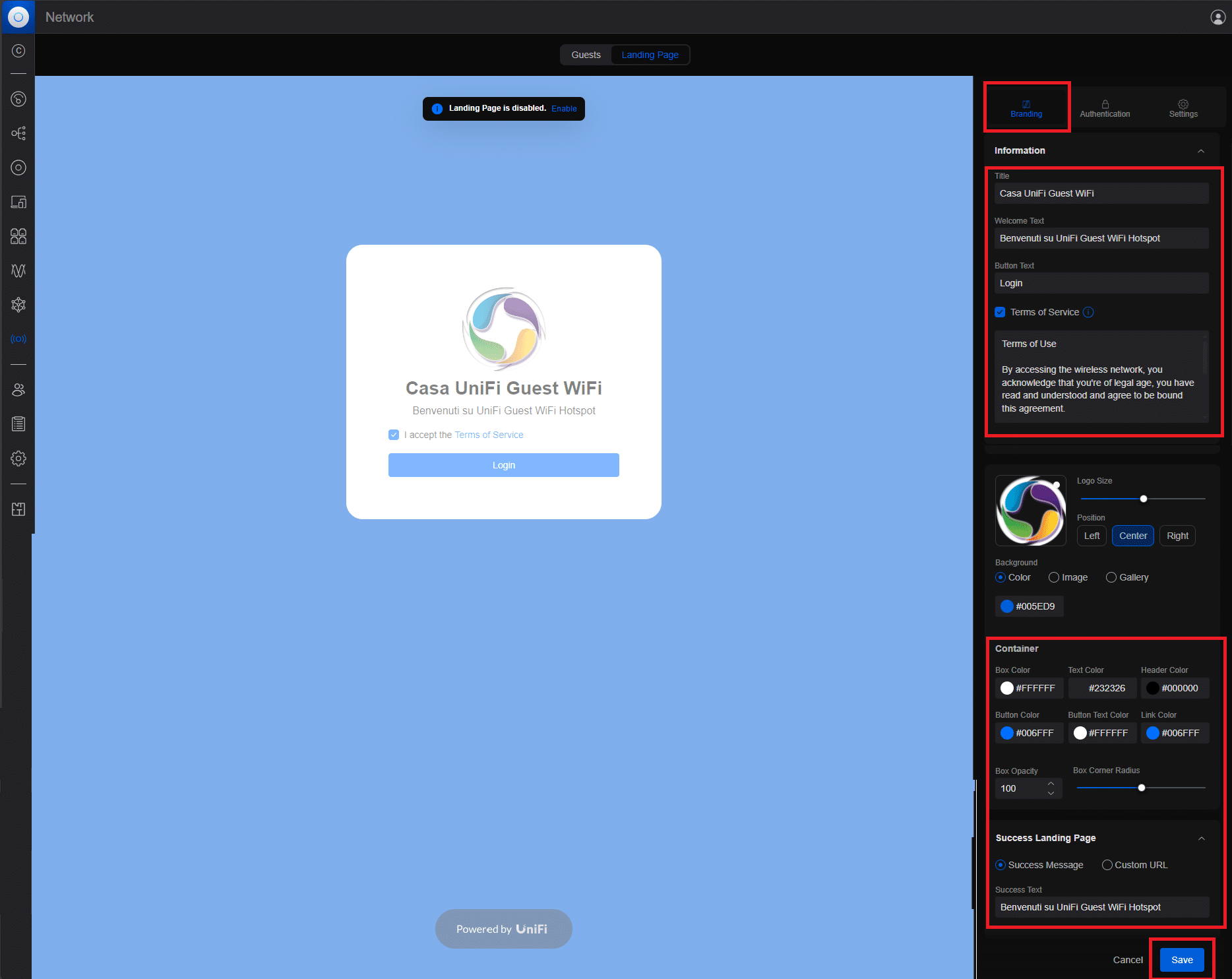Open the bottom floorplan icon in sidebar

click(18, 509)
